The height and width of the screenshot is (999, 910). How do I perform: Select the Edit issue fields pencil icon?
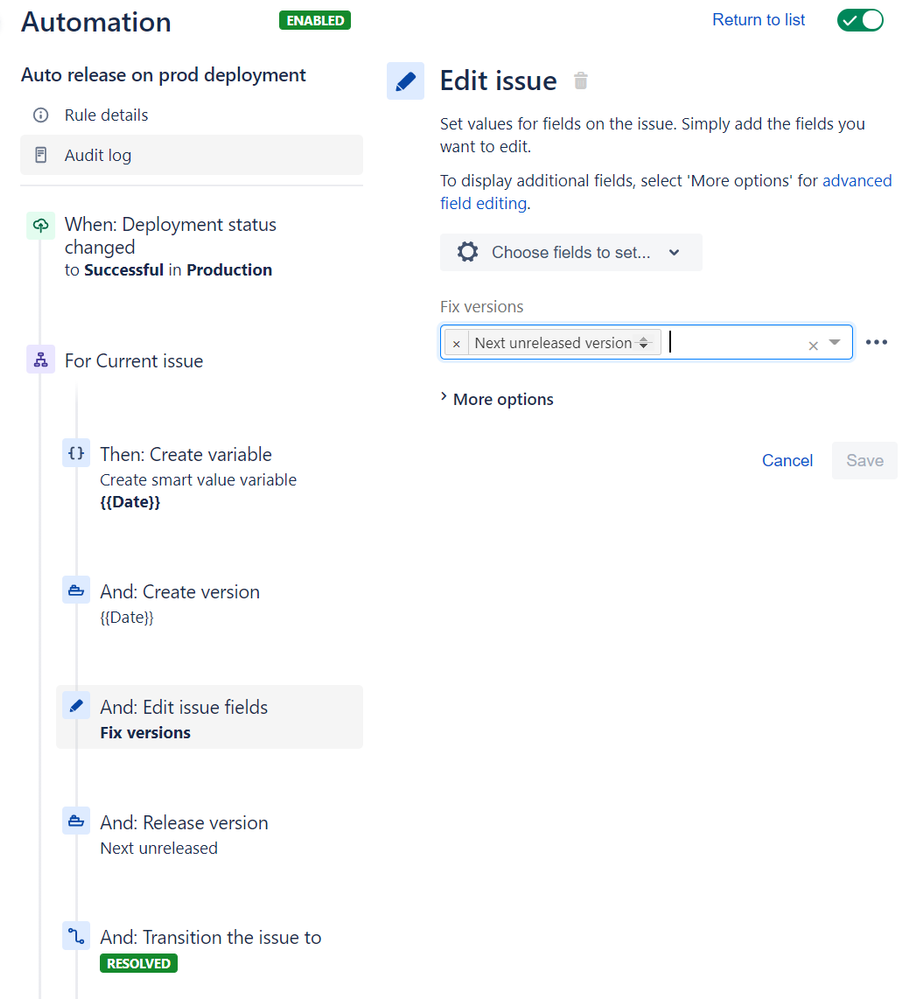point(76,705)
